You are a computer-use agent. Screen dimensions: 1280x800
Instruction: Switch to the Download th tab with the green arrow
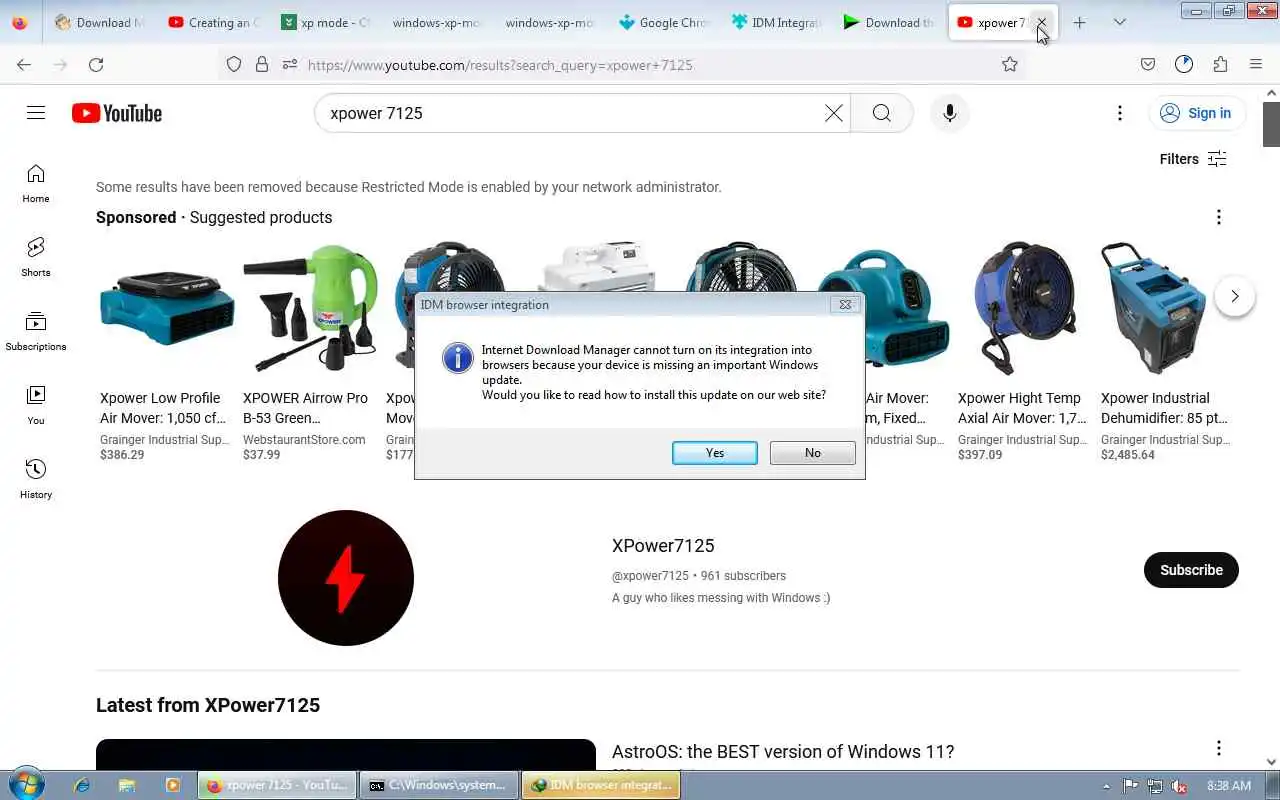888,22
